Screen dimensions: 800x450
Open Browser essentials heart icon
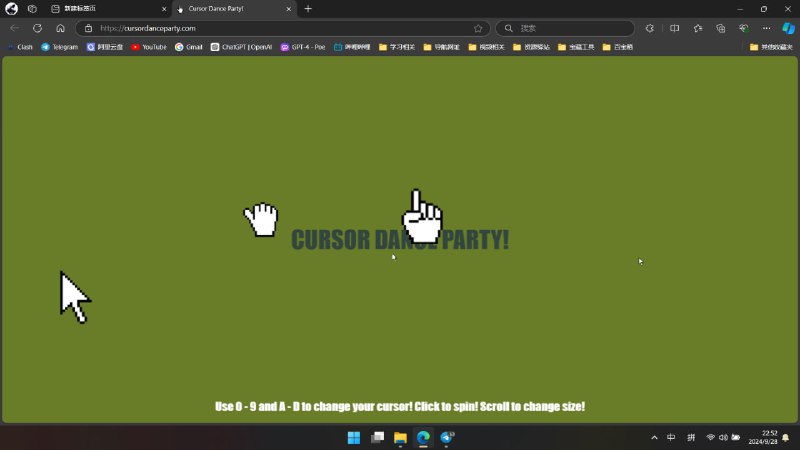[x=743, y=28]
